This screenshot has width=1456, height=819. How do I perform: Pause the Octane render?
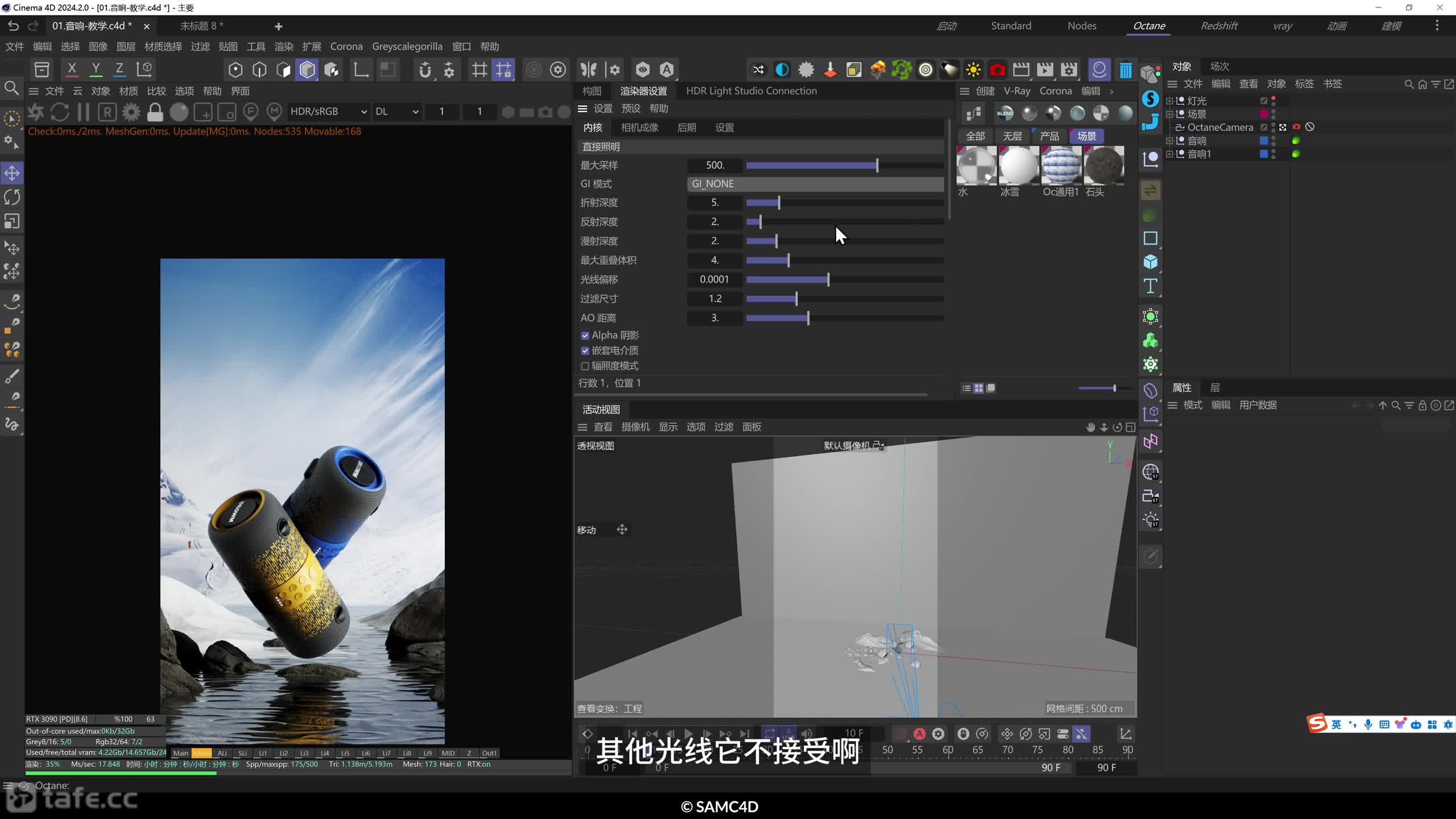pyautogui.click(x=84, y=112)
